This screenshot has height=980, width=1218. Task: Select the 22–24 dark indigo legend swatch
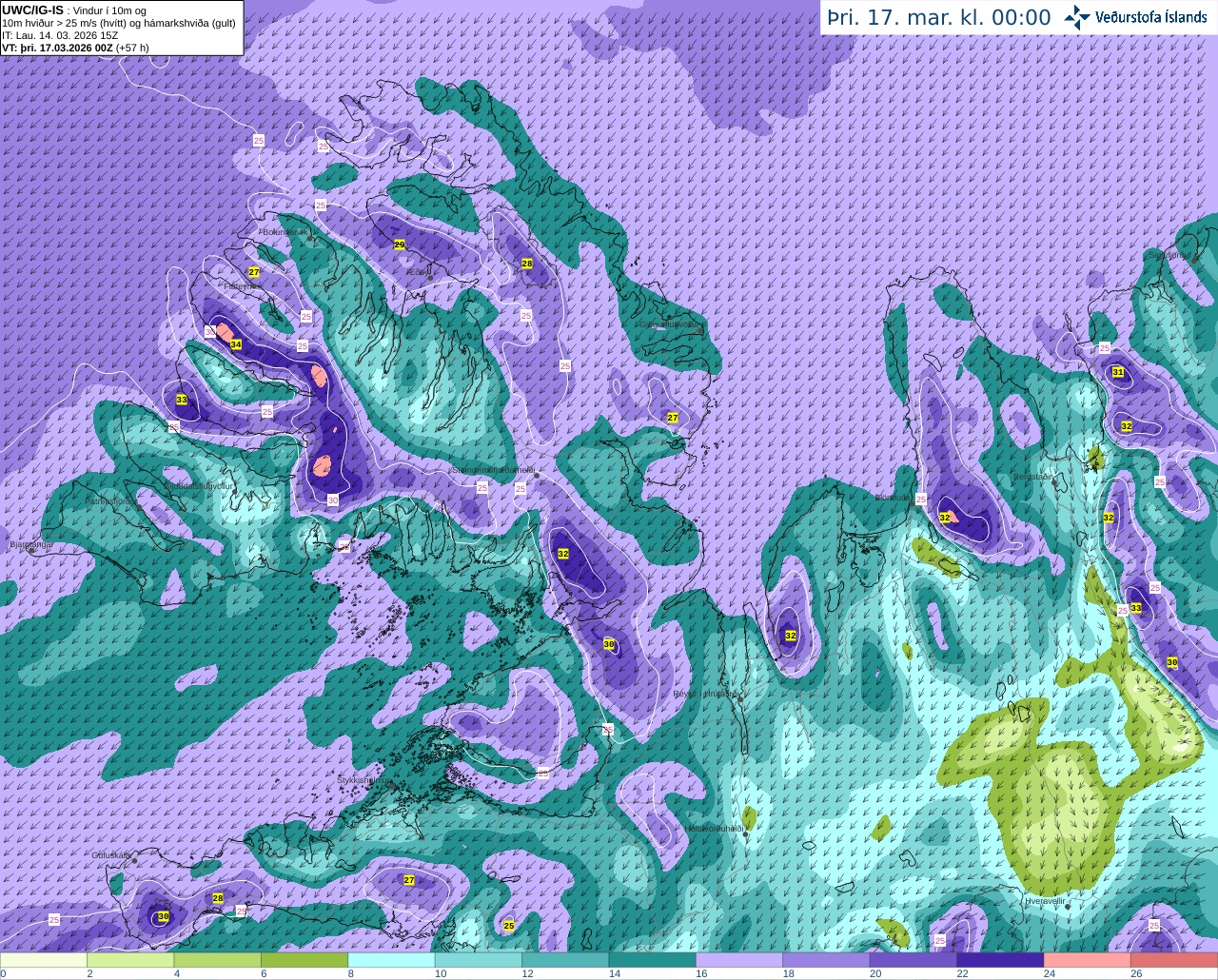click(1001, 960)
